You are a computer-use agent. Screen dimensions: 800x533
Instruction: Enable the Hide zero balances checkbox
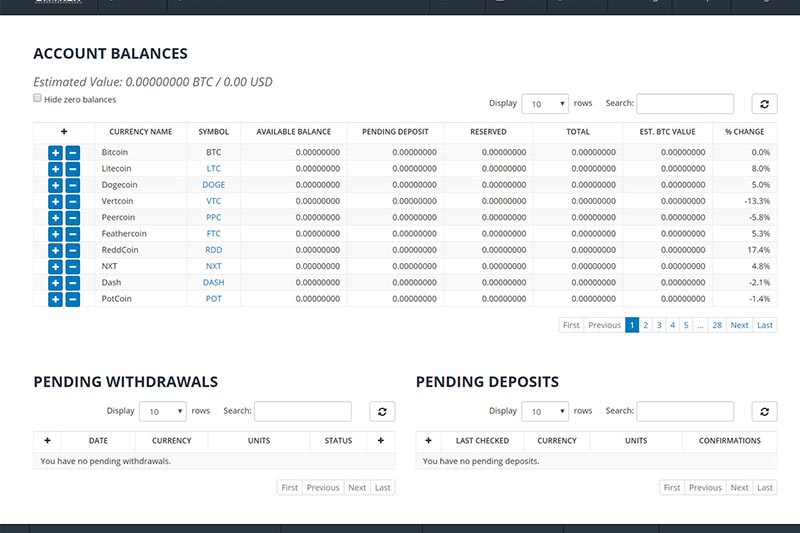click(38, 99)
